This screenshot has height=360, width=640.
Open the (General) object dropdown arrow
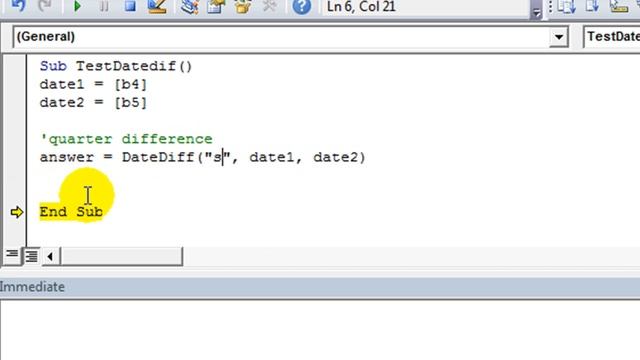pyautogui.click(x=558, y=37)
